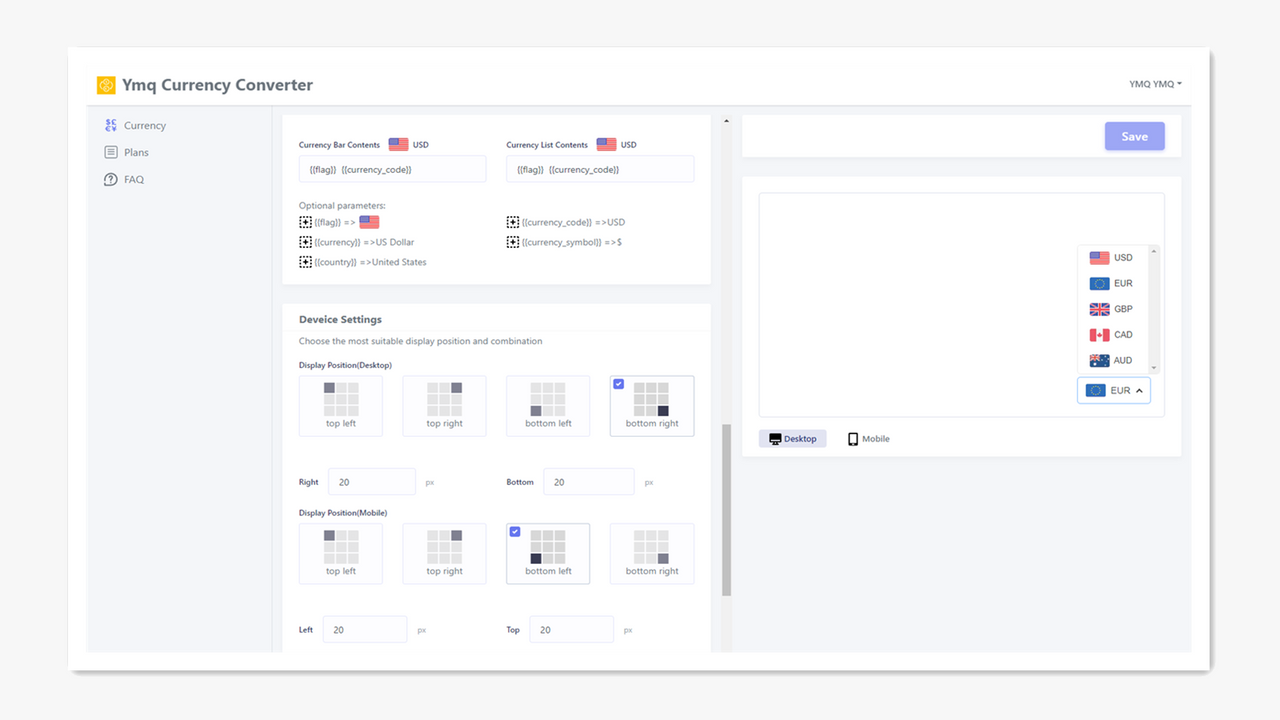
Task: Click the UK flag in the currency list
Action: (1099, 309)
